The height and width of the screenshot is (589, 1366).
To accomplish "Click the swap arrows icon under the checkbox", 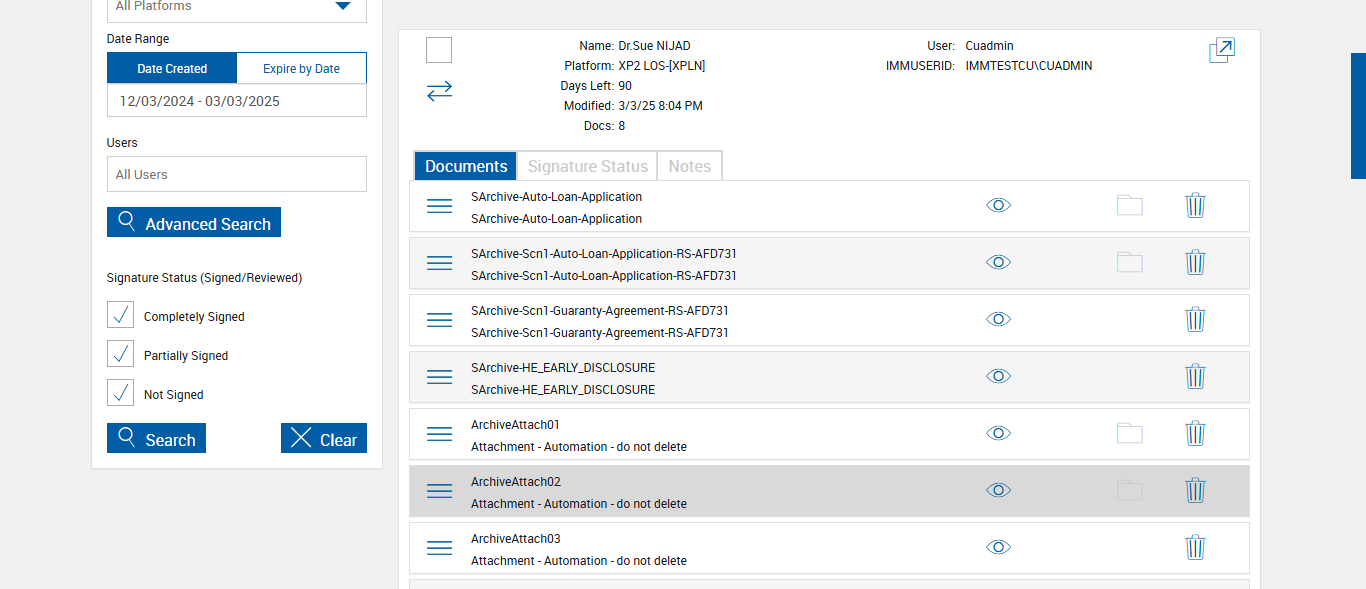I will (439, 91).
